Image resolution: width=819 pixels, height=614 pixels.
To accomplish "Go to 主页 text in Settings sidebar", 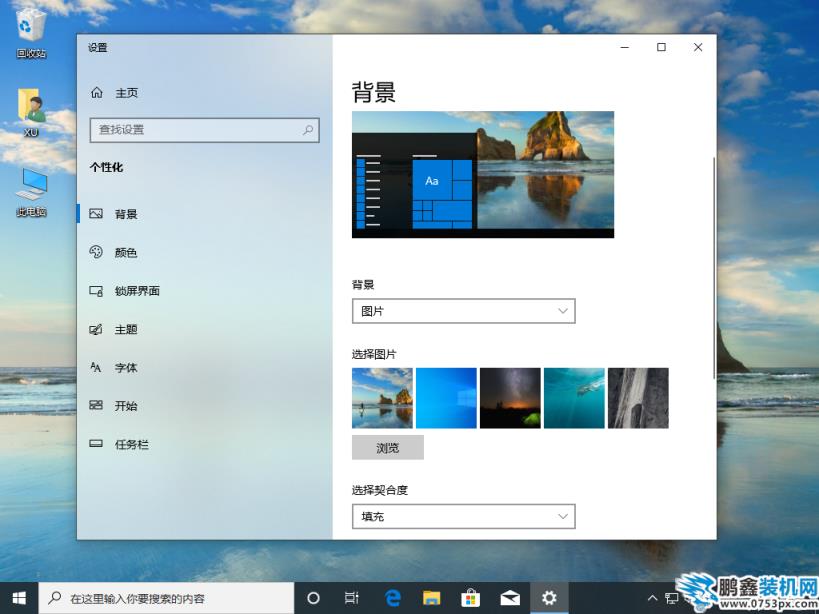I will (126, 93).
